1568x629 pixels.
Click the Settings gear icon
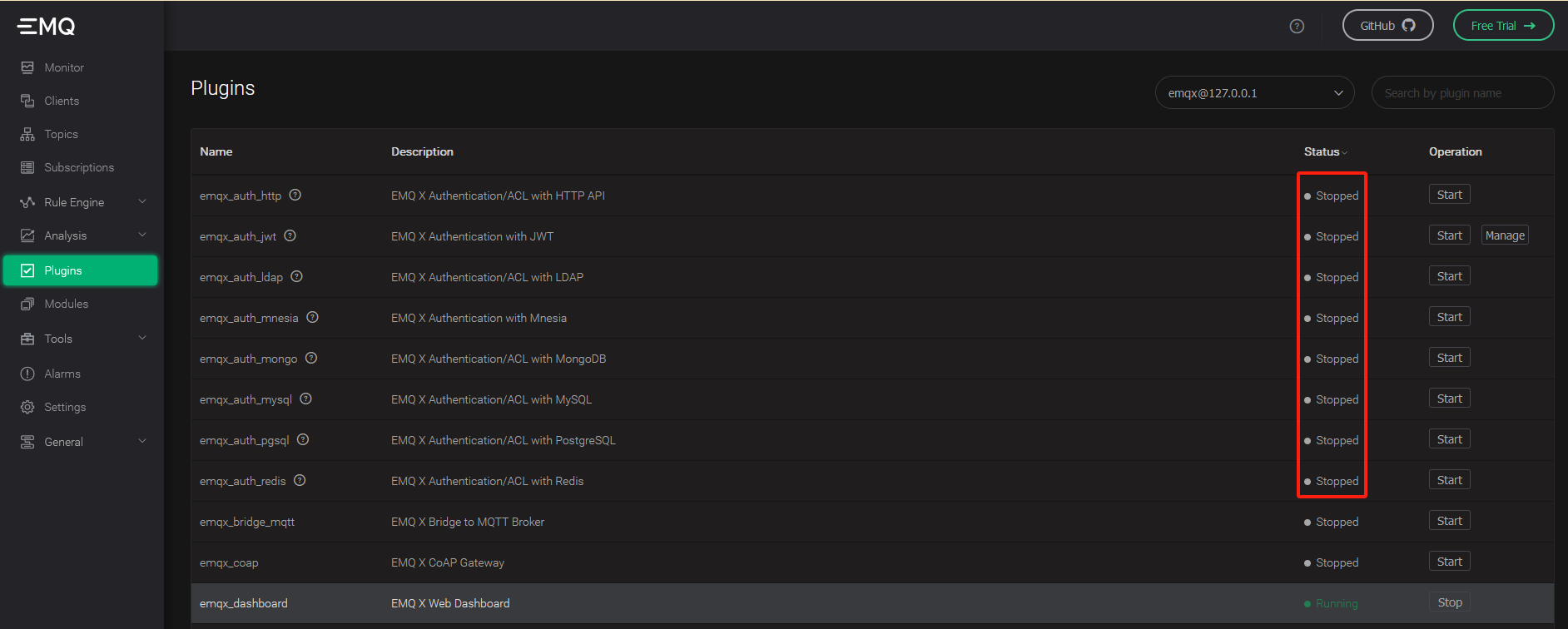(x=27, y=407)
